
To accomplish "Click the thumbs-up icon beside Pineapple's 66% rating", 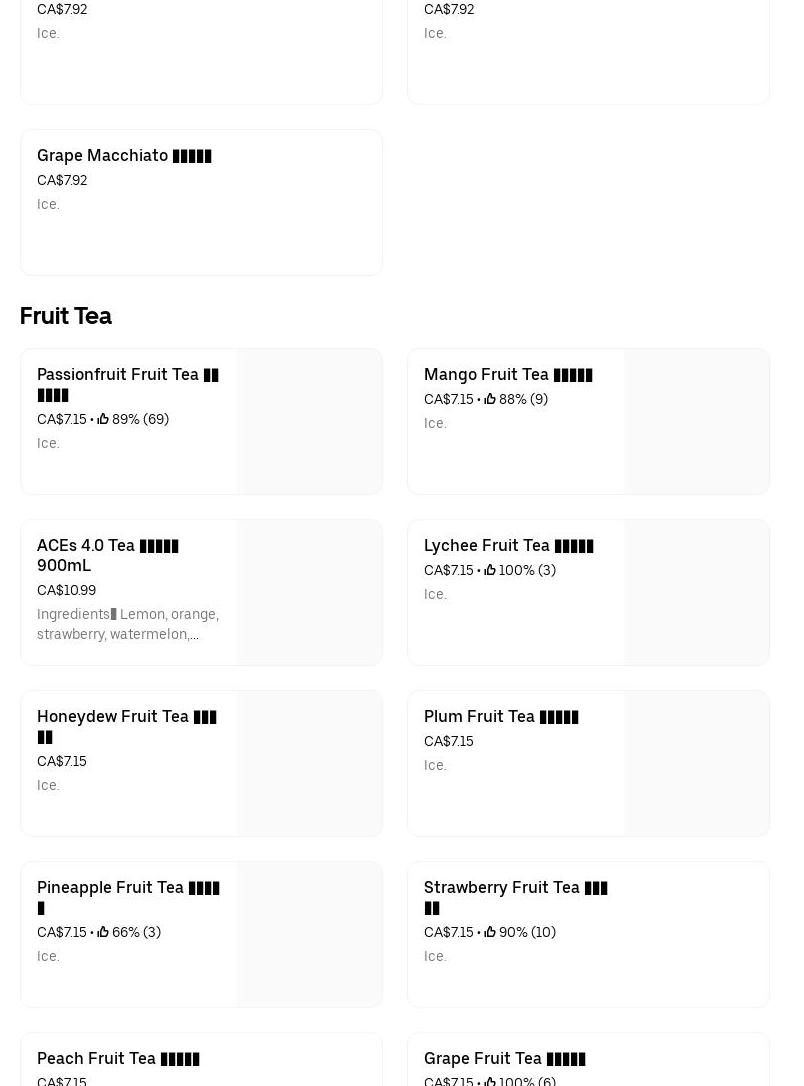I will pos(103,932).
